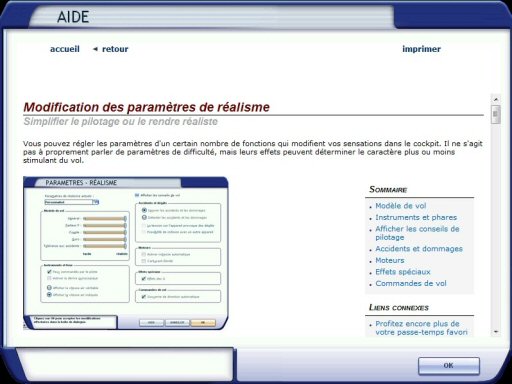
Task: Open the Modèle de vol section
Action: click(x=401, y=206)
